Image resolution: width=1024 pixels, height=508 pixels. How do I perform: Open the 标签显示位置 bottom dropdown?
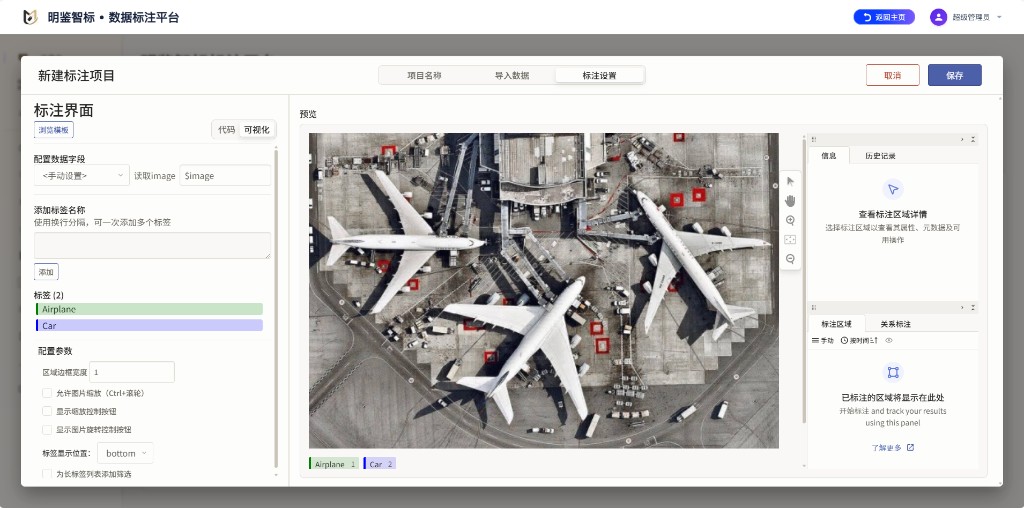click(x=125, y=453)
